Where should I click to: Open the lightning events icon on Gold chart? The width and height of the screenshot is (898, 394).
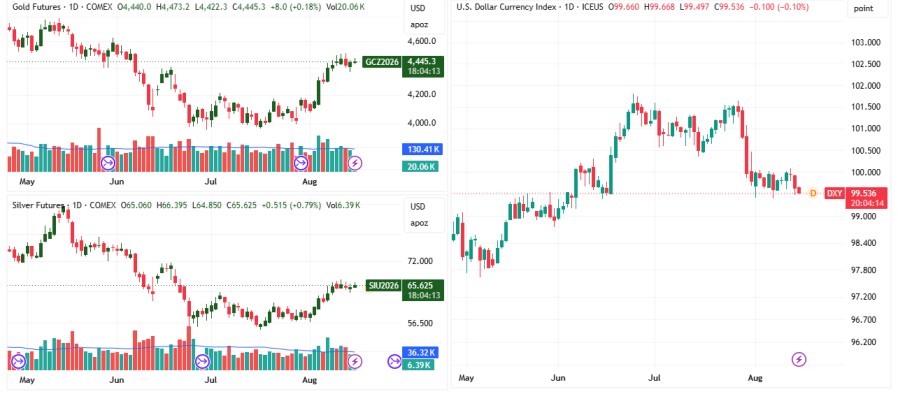(356, 164)
